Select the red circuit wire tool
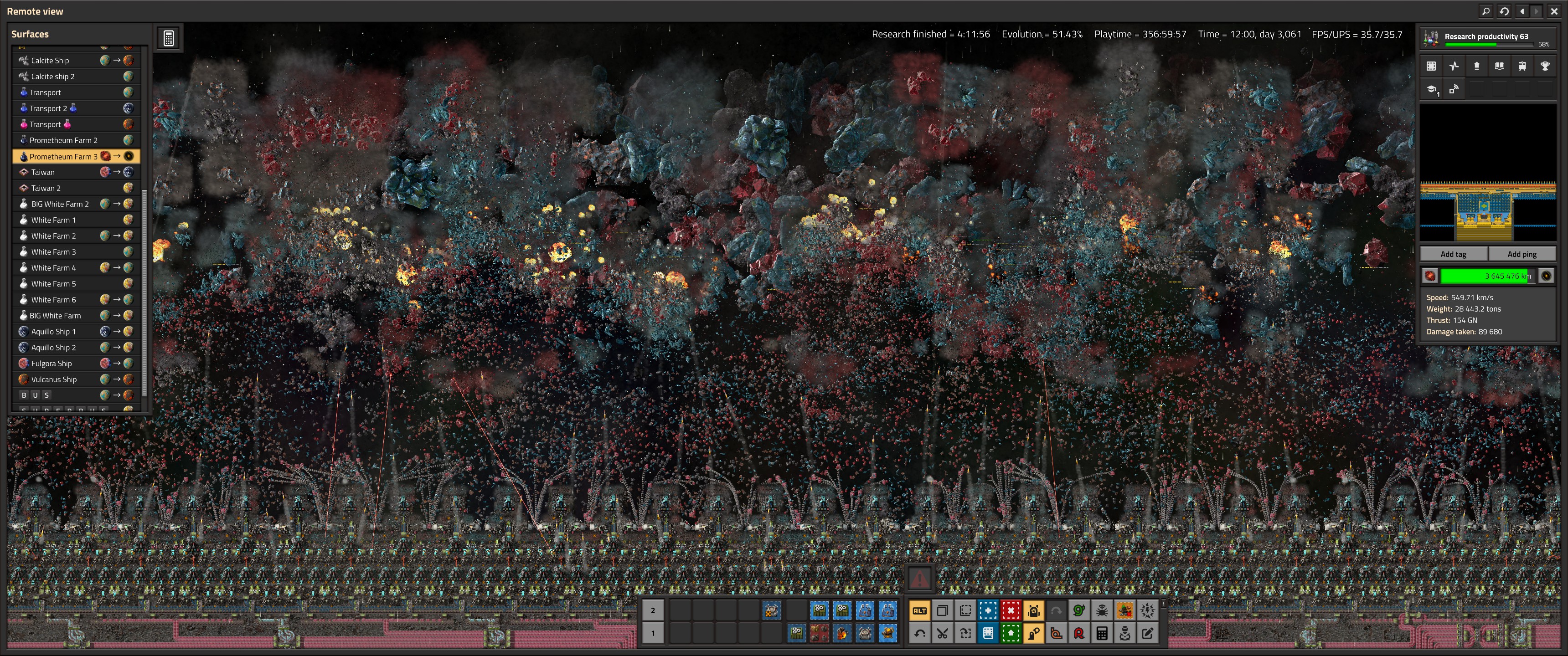Image resolution: width=1568 pixels, height=656 pixels. point(1079,634)
